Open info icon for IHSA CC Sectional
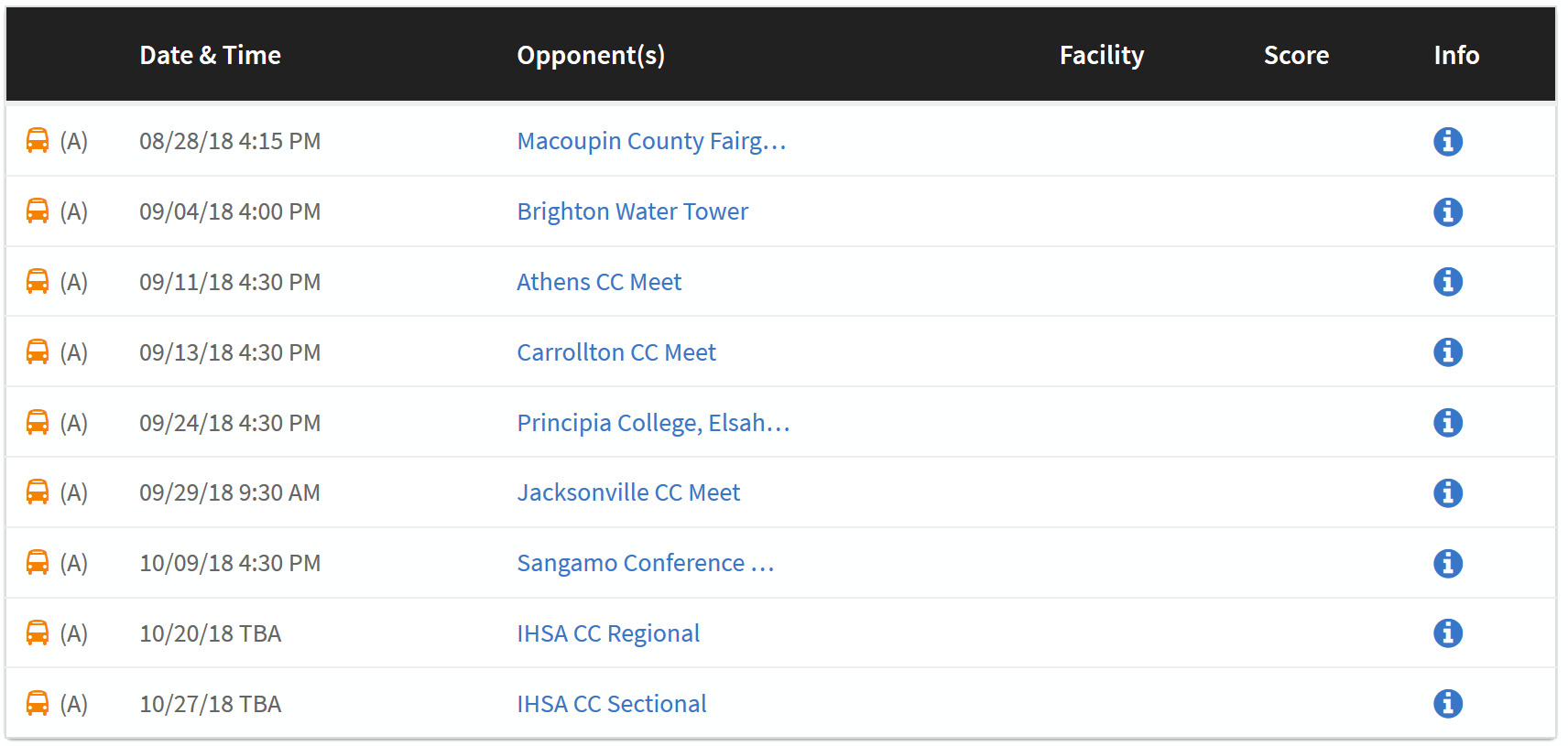 [x=1447, y=704]
